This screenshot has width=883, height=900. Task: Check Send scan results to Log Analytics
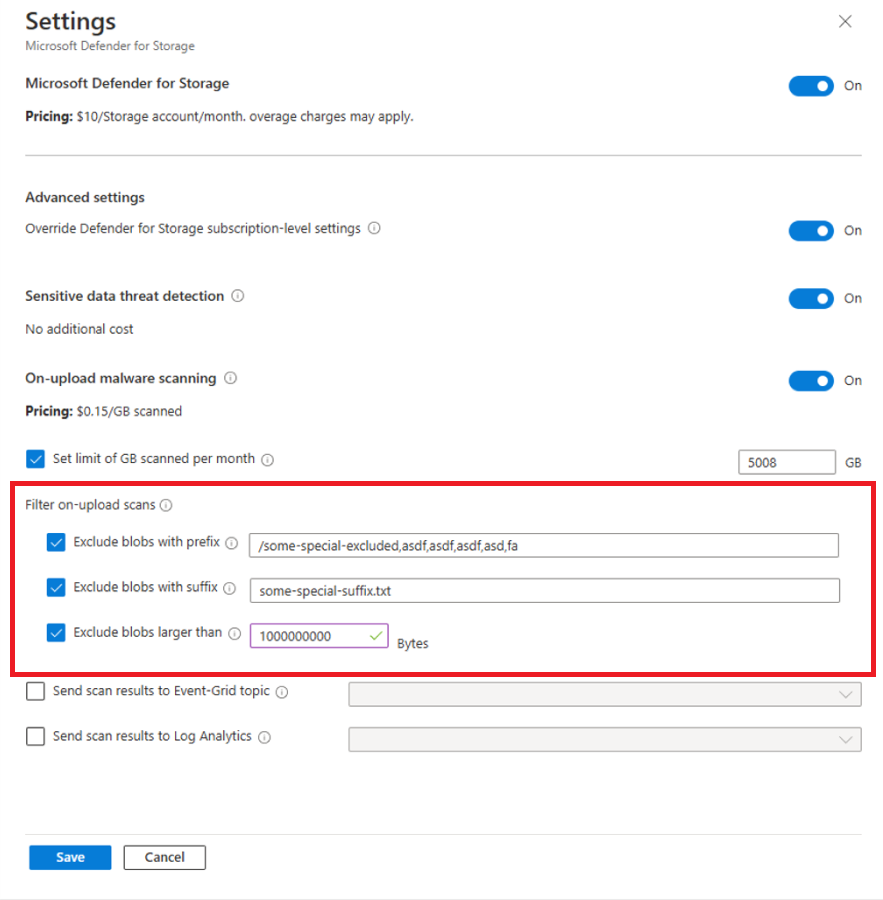pyautogui.click(x=35, y=736)
